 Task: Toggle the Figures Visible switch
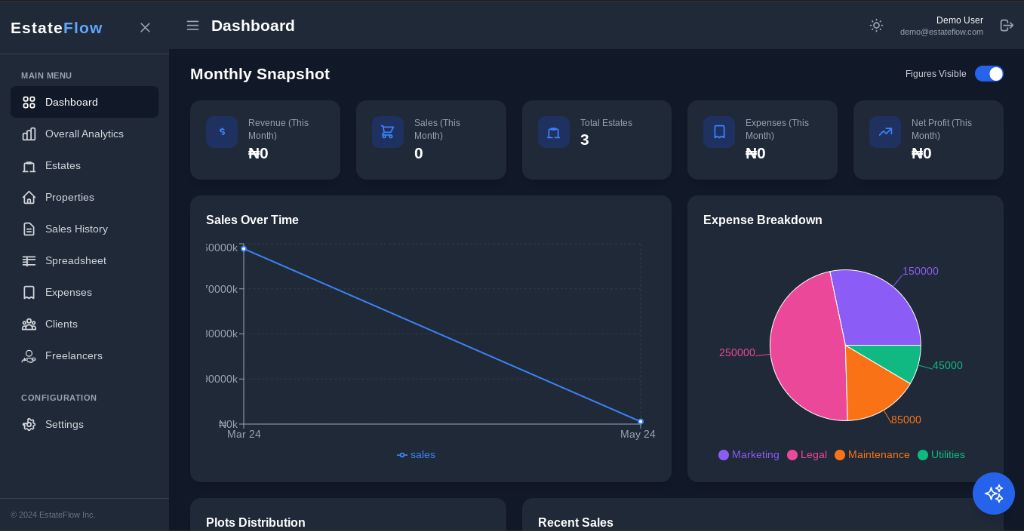click(988, 74)
